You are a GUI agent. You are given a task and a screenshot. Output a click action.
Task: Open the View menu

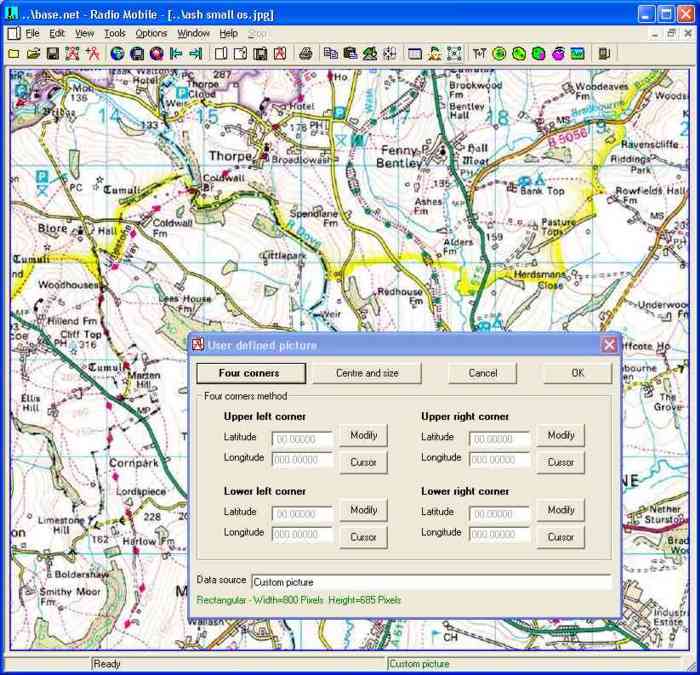pyautogui.click(x=84, y=33)
